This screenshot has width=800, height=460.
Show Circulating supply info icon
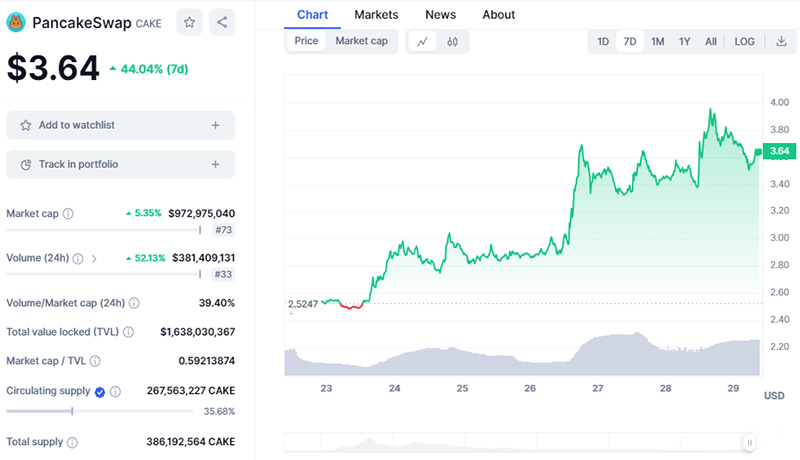pos(116,392)
